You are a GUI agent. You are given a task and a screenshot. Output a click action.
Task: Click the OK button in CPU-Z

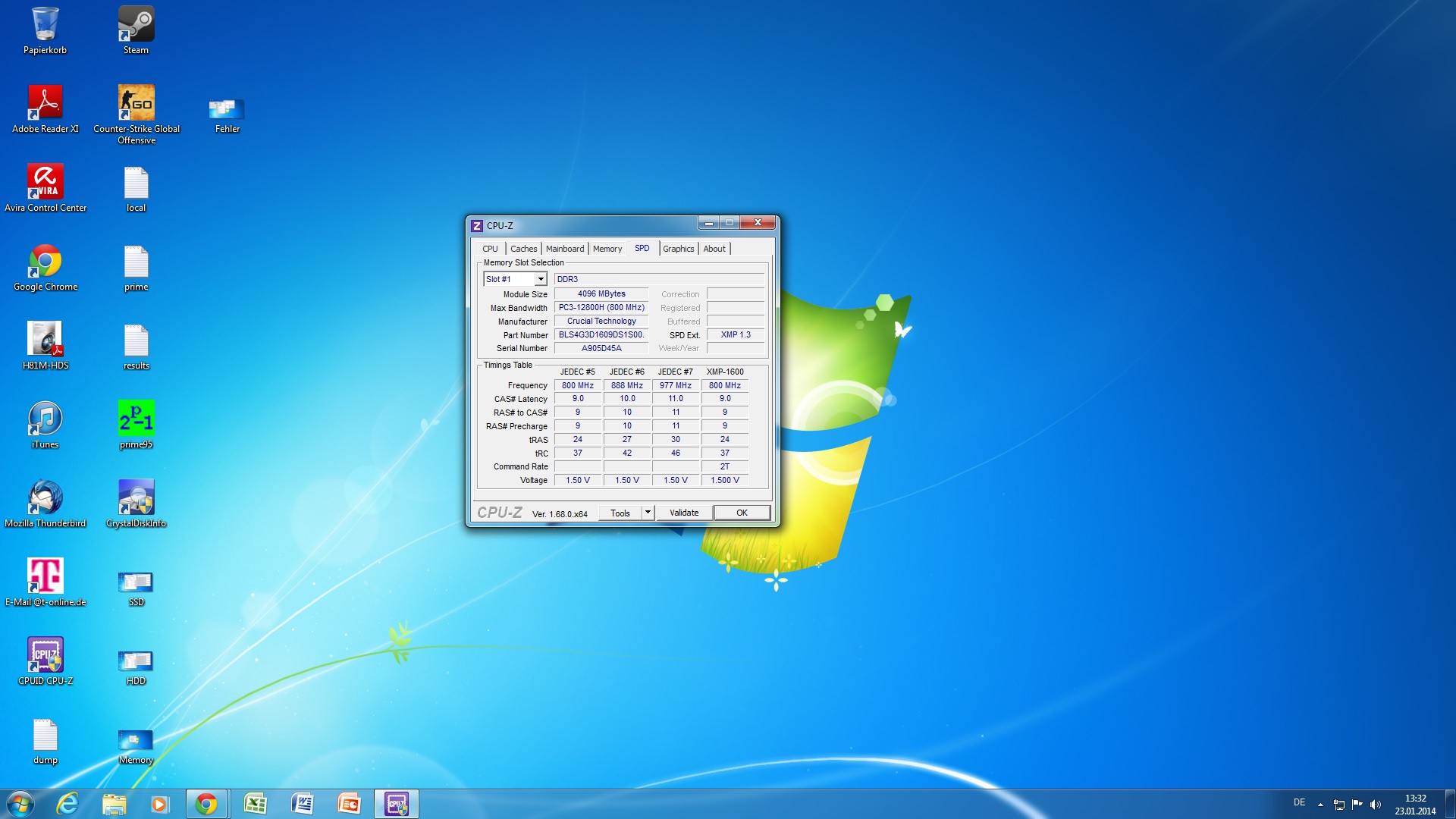(x=742, y=513)
